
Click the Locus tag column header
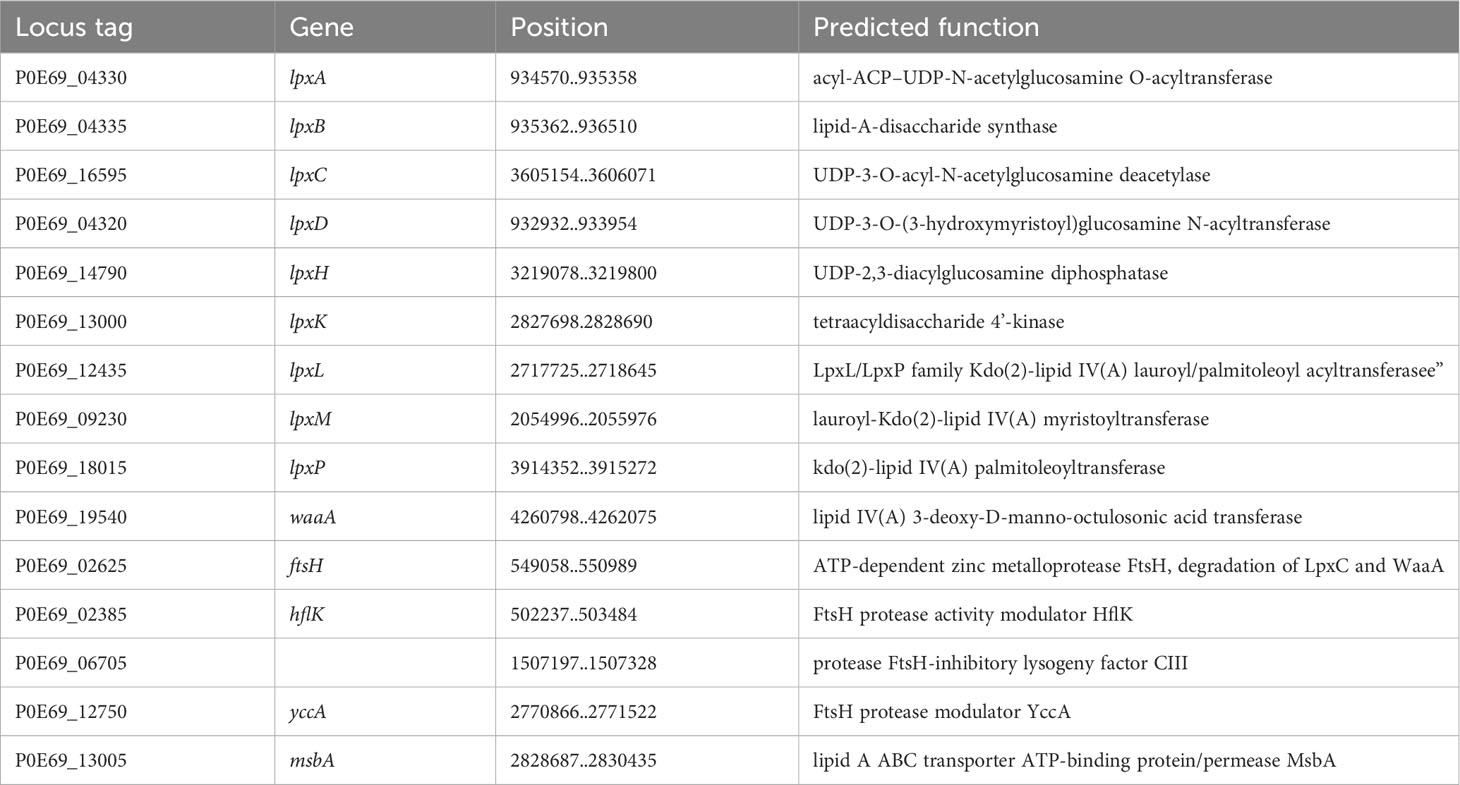(x=63, y=27)
